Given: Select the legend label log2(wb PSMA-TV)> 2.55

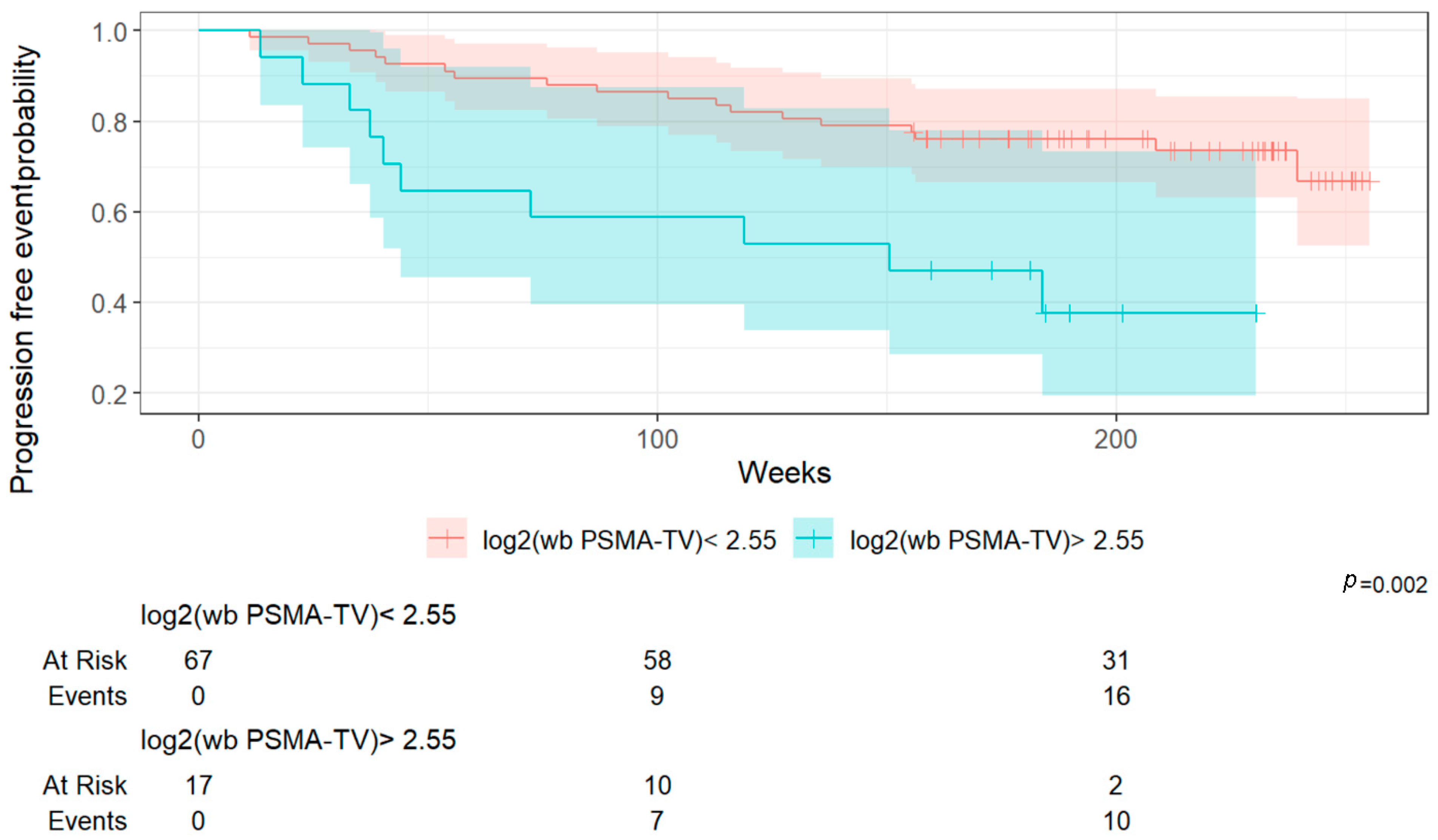Looking at the screenshot, I should [996, 540].
